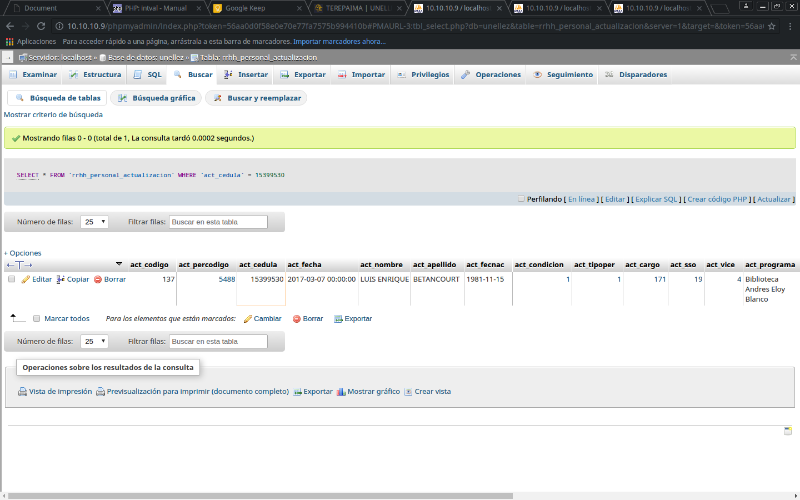Open the Privilegios tab
This screenshot has height=500, width=800.
coord(423,74)
